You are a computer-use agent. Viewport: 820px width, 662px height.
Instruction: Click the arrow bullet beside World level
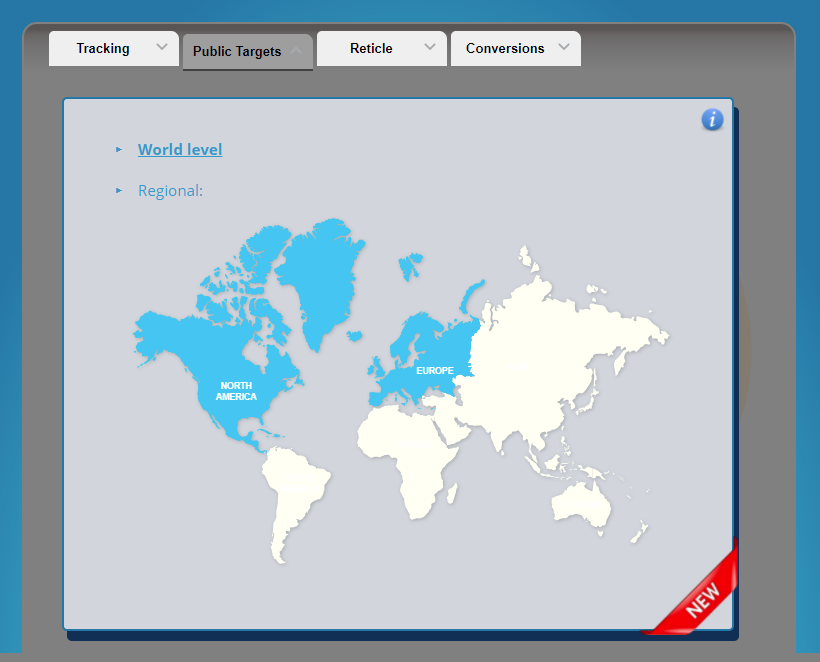119,150
